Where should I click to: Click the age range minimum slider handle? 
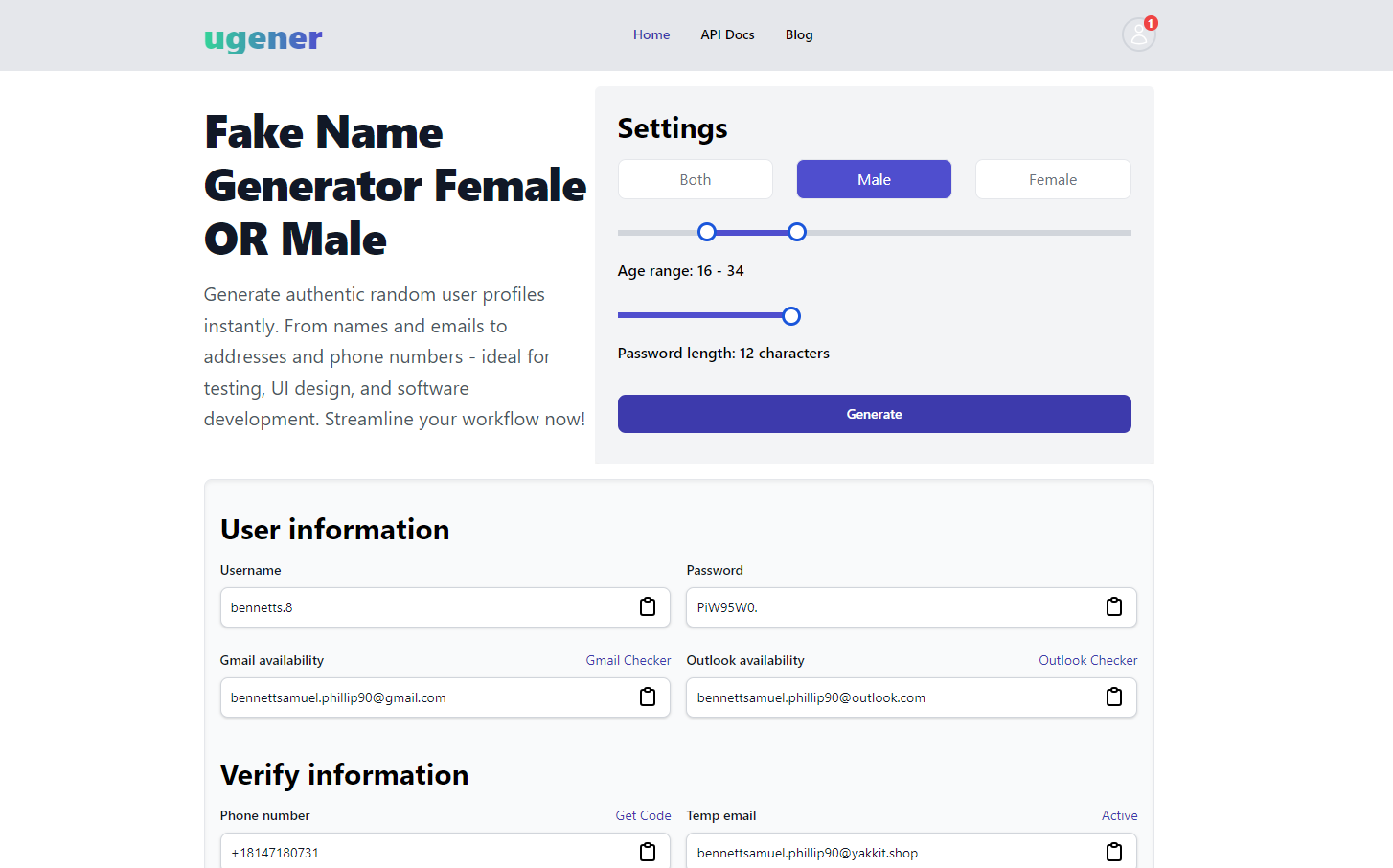click(707, 232)
